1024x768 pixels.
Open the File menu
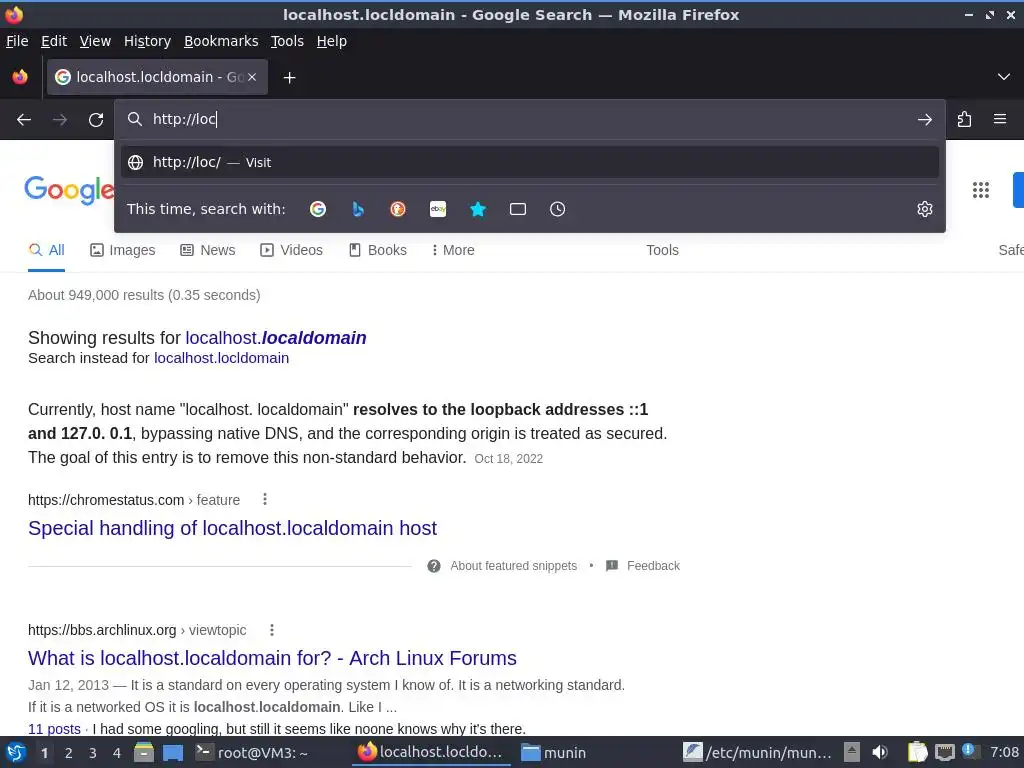[x=17, y=41]
